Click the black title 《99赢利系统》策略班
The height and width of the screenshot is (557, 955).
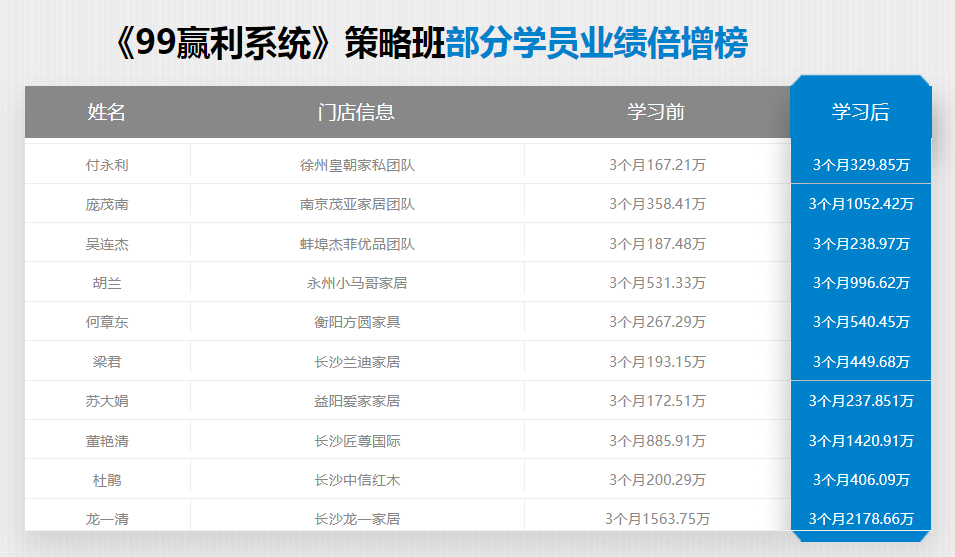click(x=280, y=43)
